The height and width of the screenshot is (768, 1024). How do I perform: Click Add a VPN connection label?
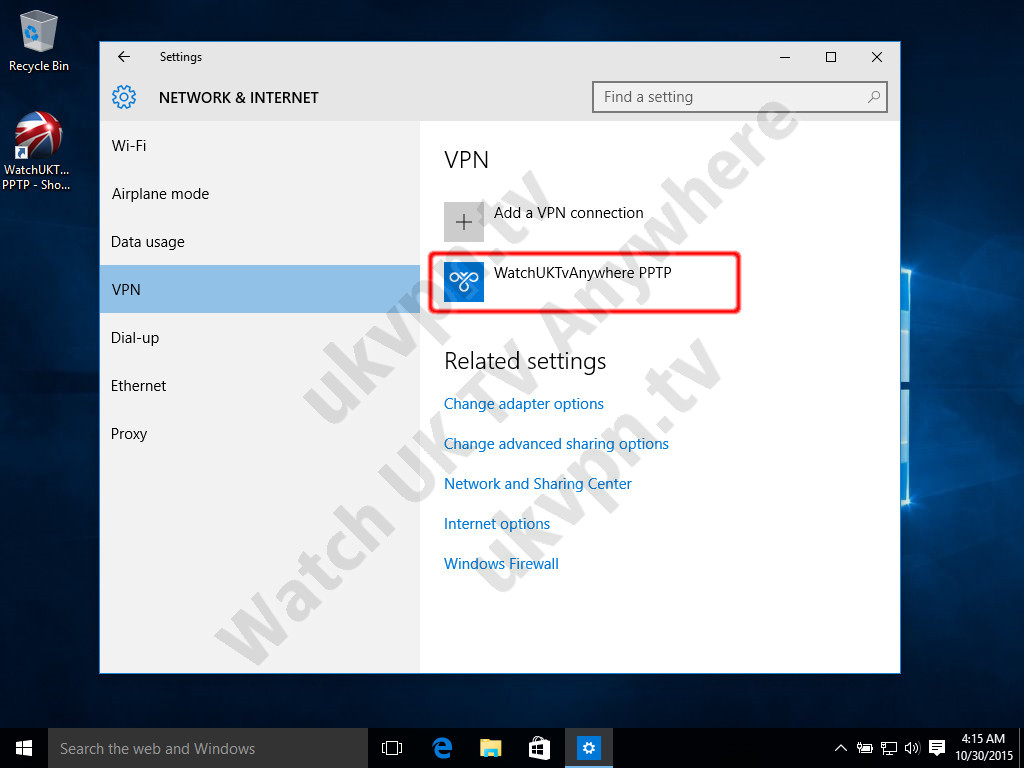(x=568, y=213)
